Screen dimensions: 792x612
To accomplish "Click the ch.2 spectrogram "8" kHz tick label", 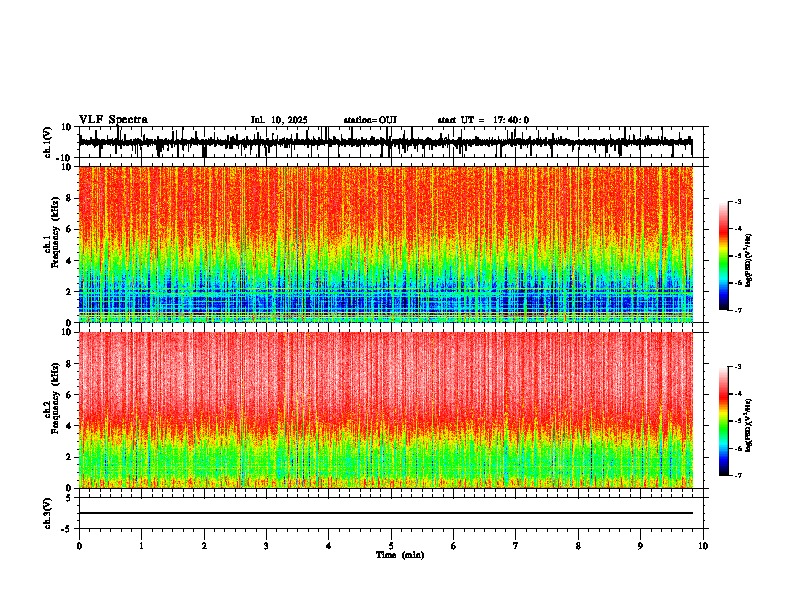I will [69, 364].
